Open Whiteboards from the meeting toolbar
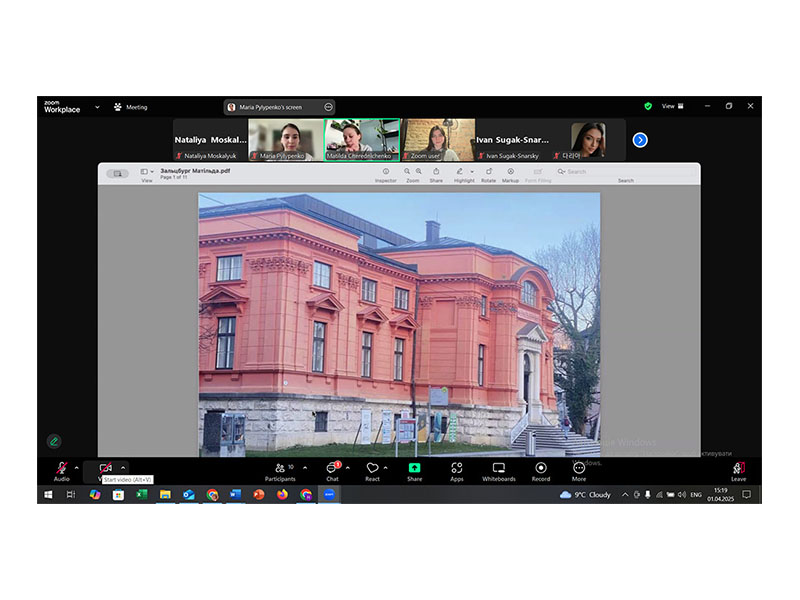The image size is (800, 600). point(499,471)
